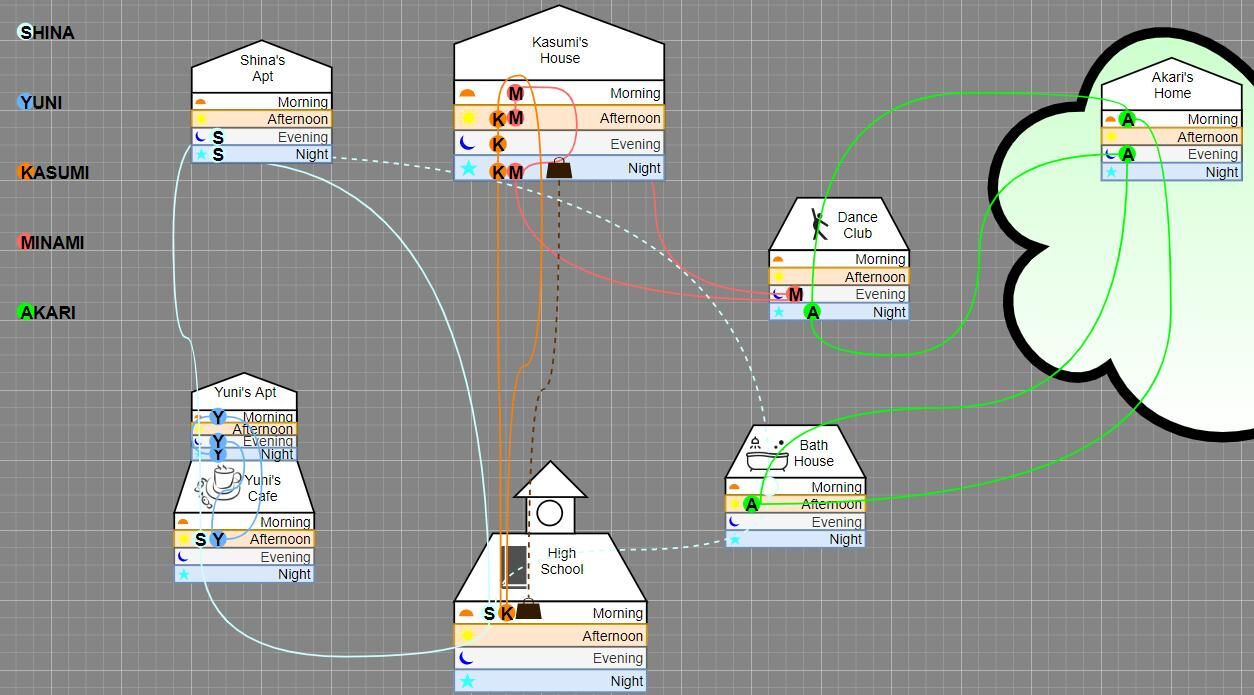Select the Night row of Akari's Home
The width and height of the screenshot is (1254, 695).
click(1171, 172)
